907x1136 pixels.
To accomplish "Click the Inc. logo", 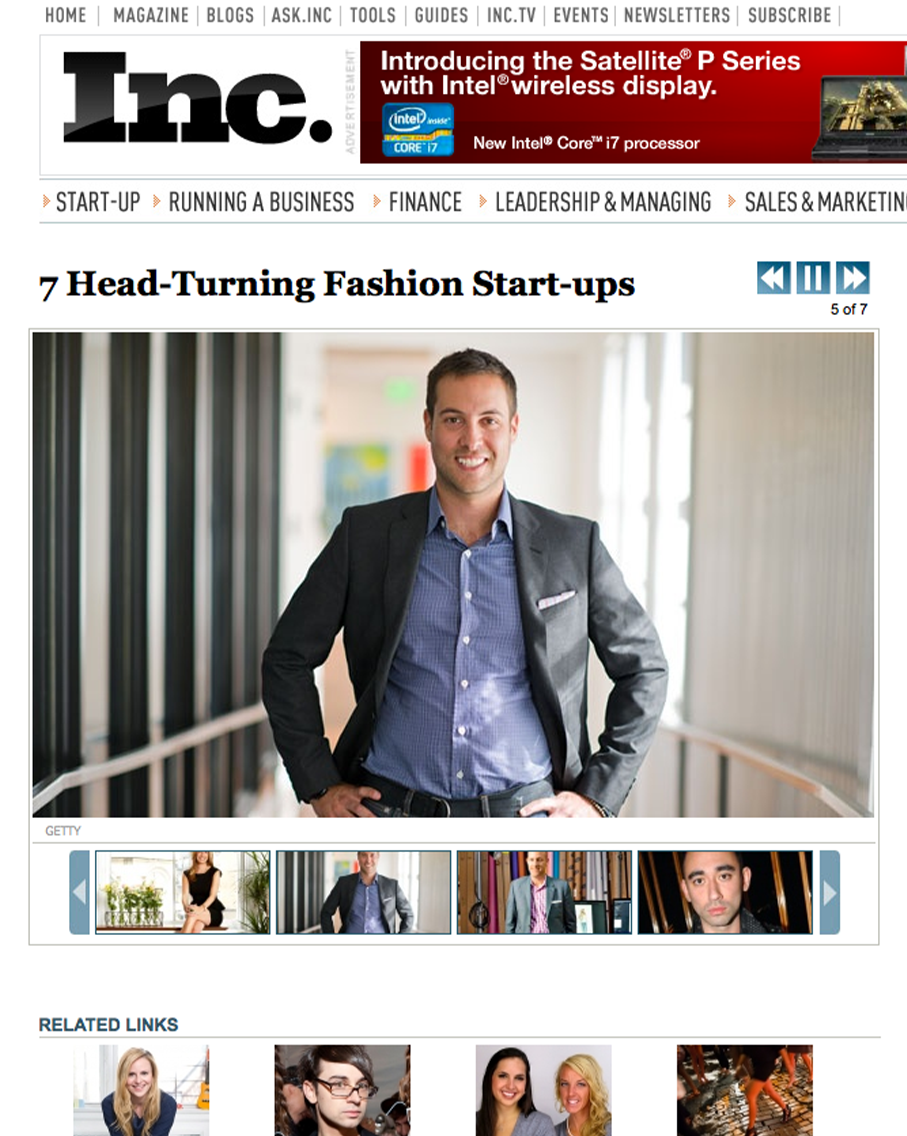I will pyautogui.click(x=197, y=98).
